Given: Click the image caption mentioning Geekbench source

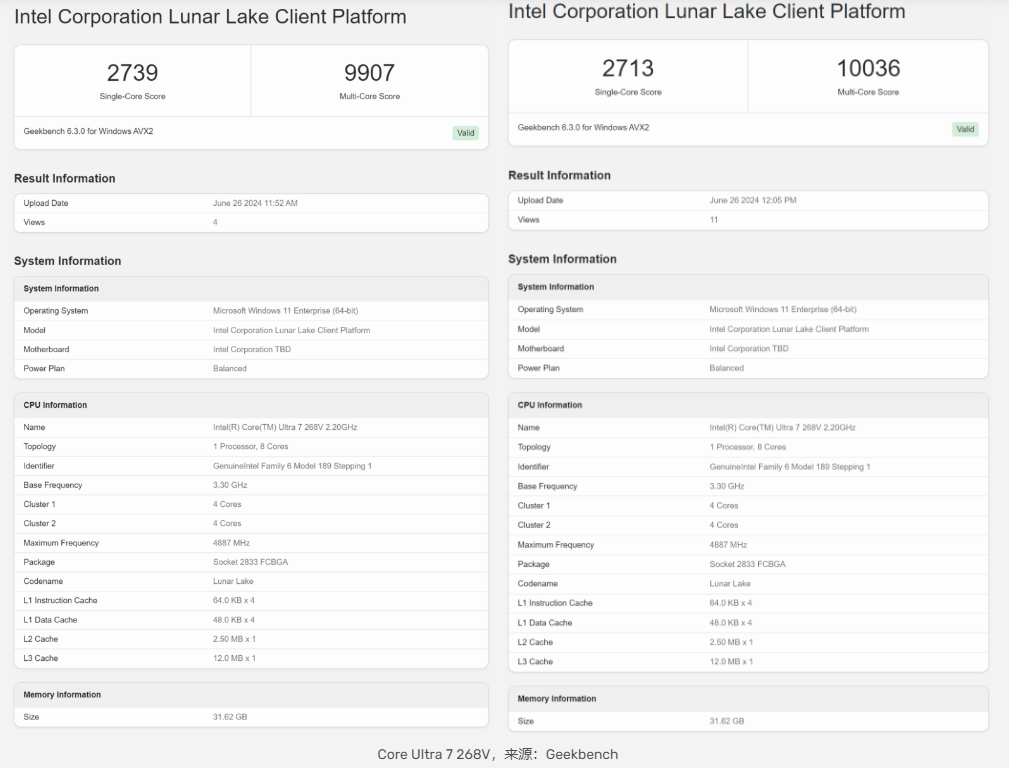Looking at the screenshot, I should 497,754.
